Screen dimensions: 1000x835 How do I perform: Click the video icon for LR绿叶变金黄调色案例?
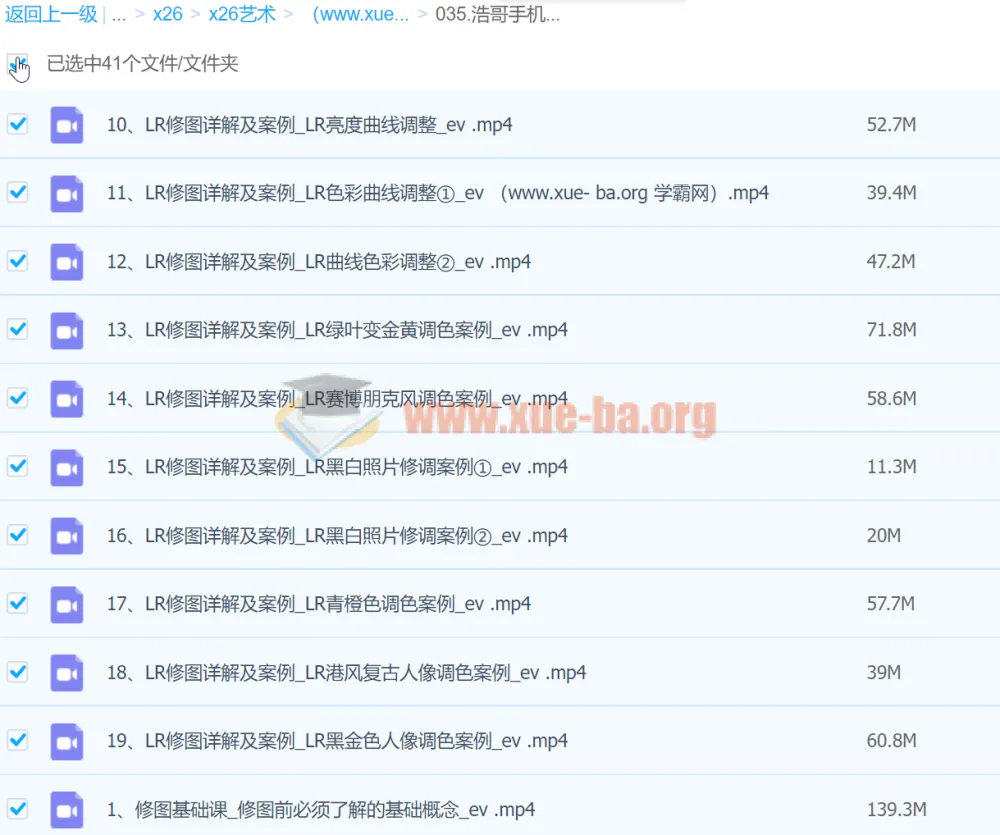66,329
